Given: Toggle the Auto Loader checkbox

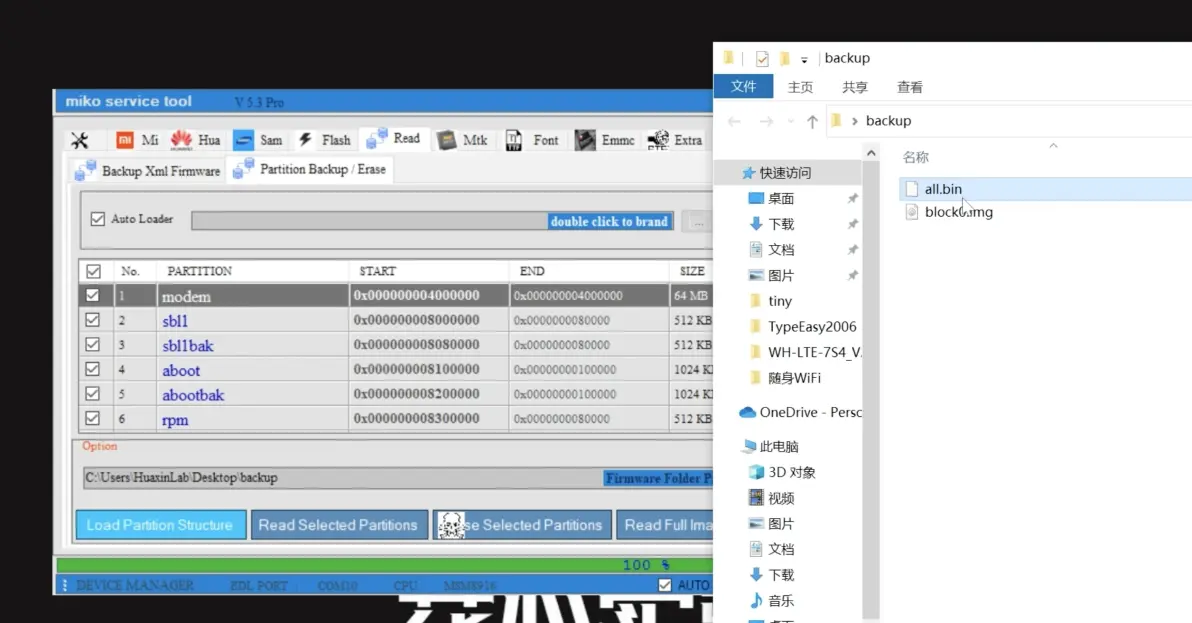Looking at the screenshot, I should (98, 219).
